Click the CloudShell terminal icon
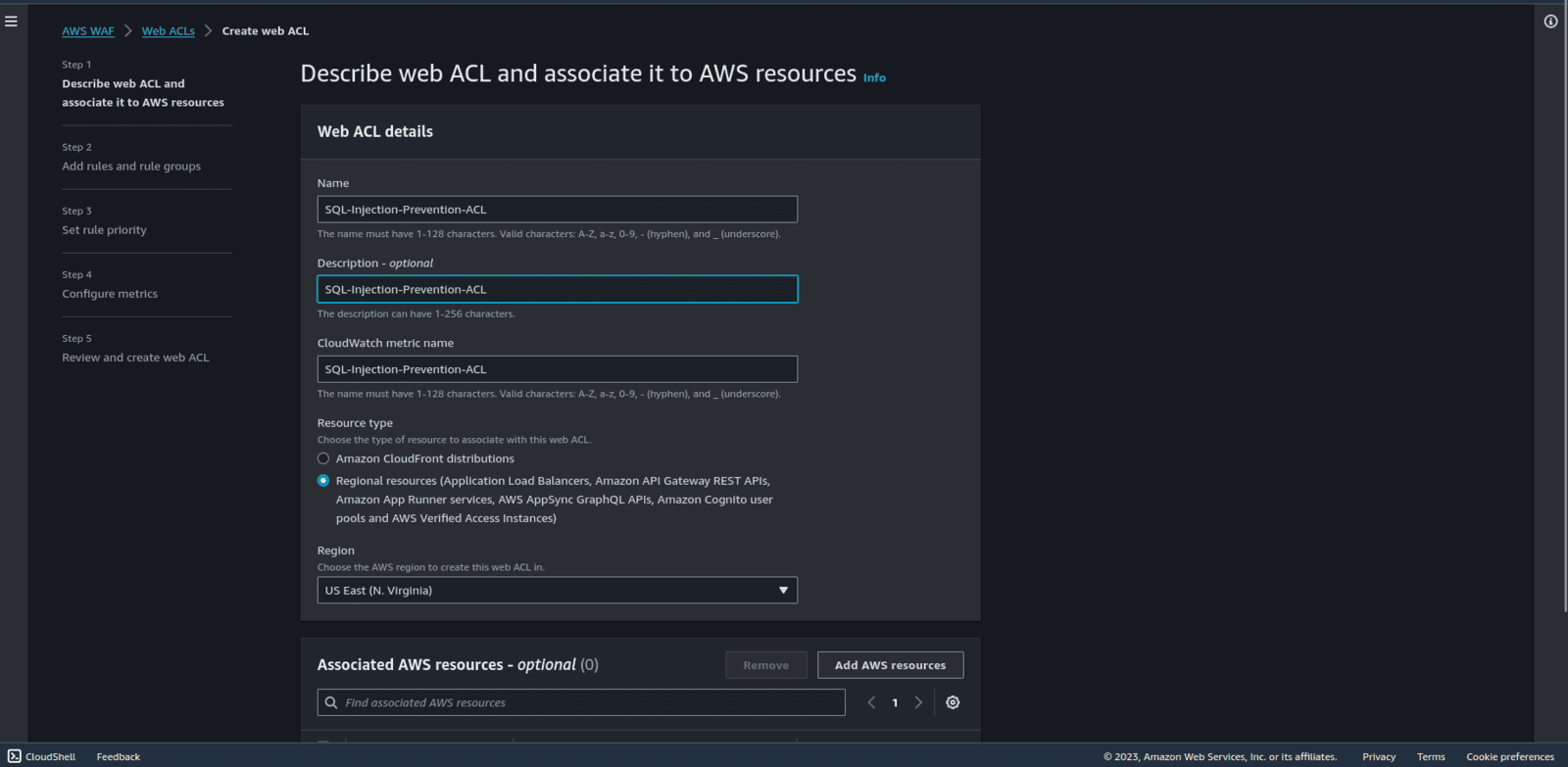Viewport: 1568px width, 767px height. [x=15, y=756]
